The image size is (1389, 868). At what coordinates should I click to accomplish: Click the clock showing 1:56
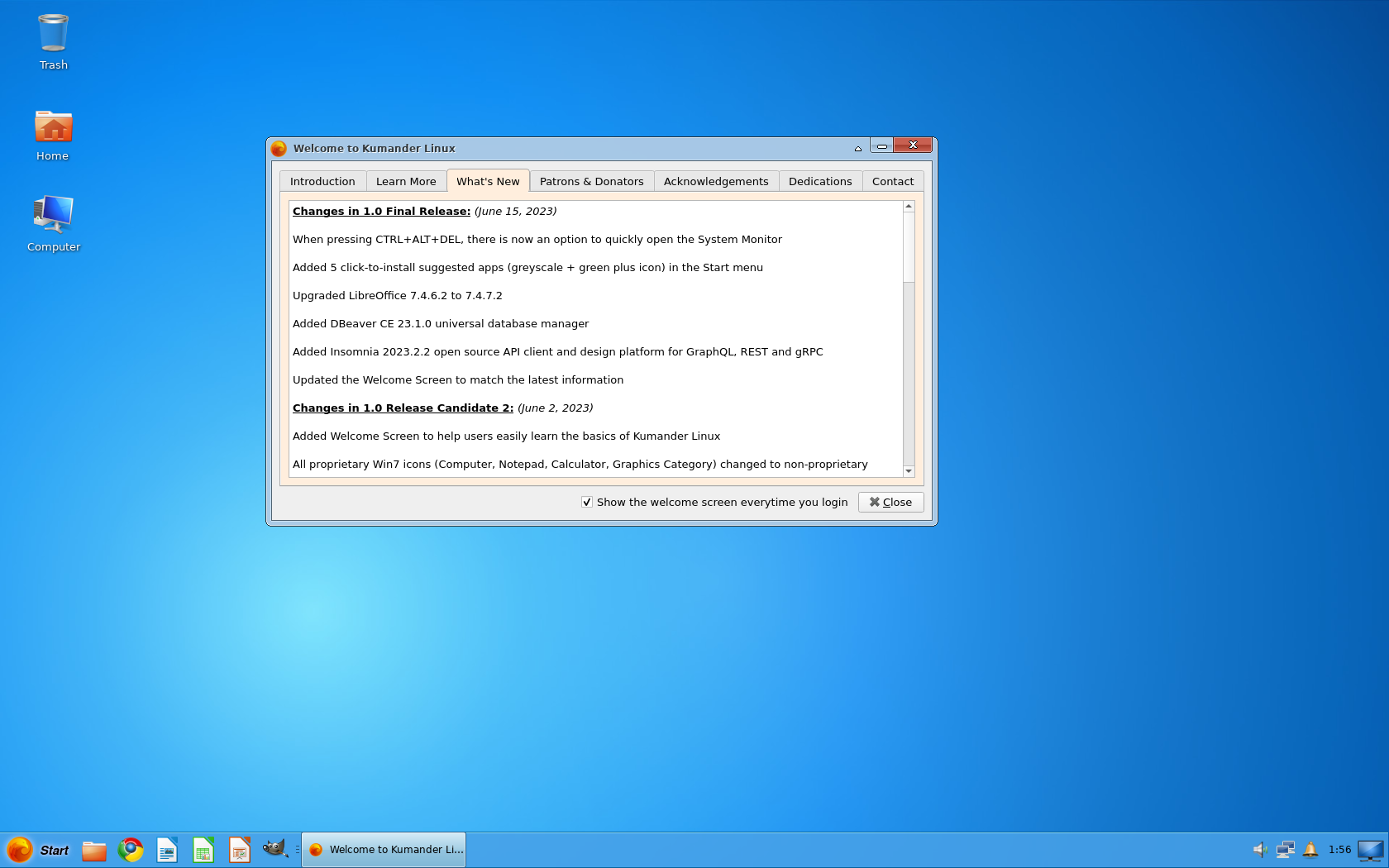(1339, 850)
